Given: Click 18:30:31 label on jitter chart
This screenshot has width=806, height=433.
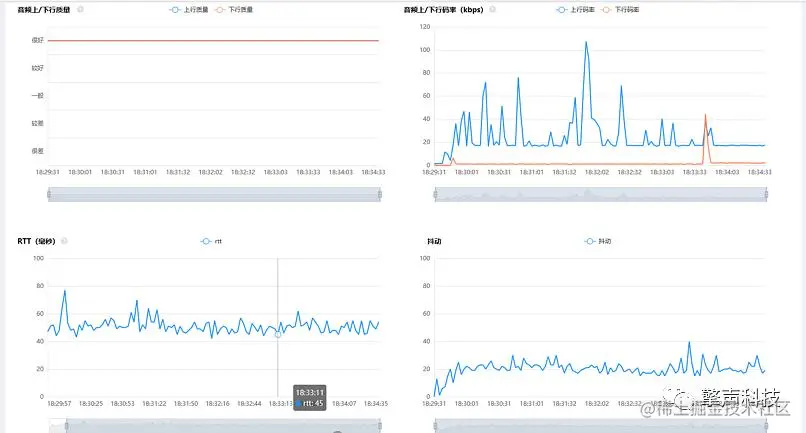Looking at the screenshot, I should [x=499, y=404].
